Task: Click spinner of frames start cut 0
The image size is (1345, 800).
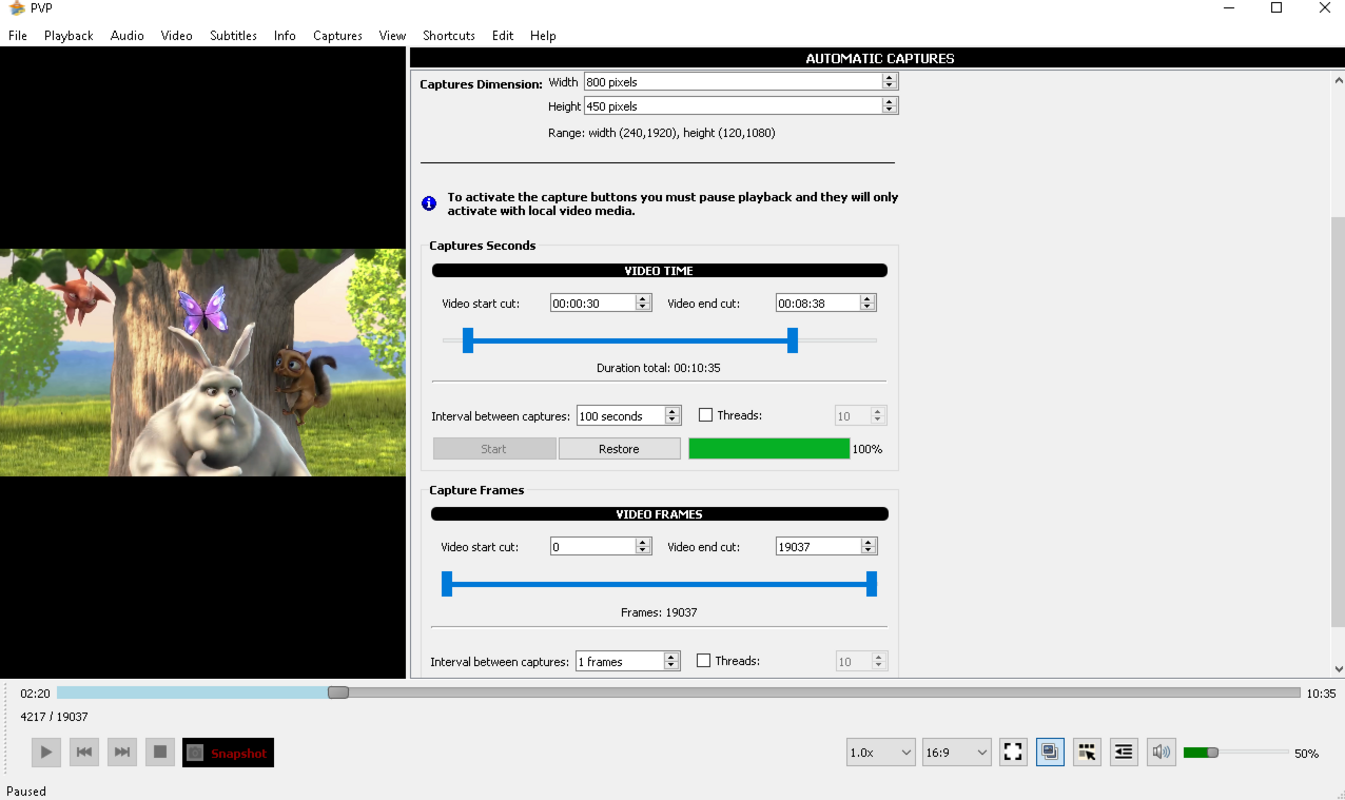Action: tap(643, 547)
